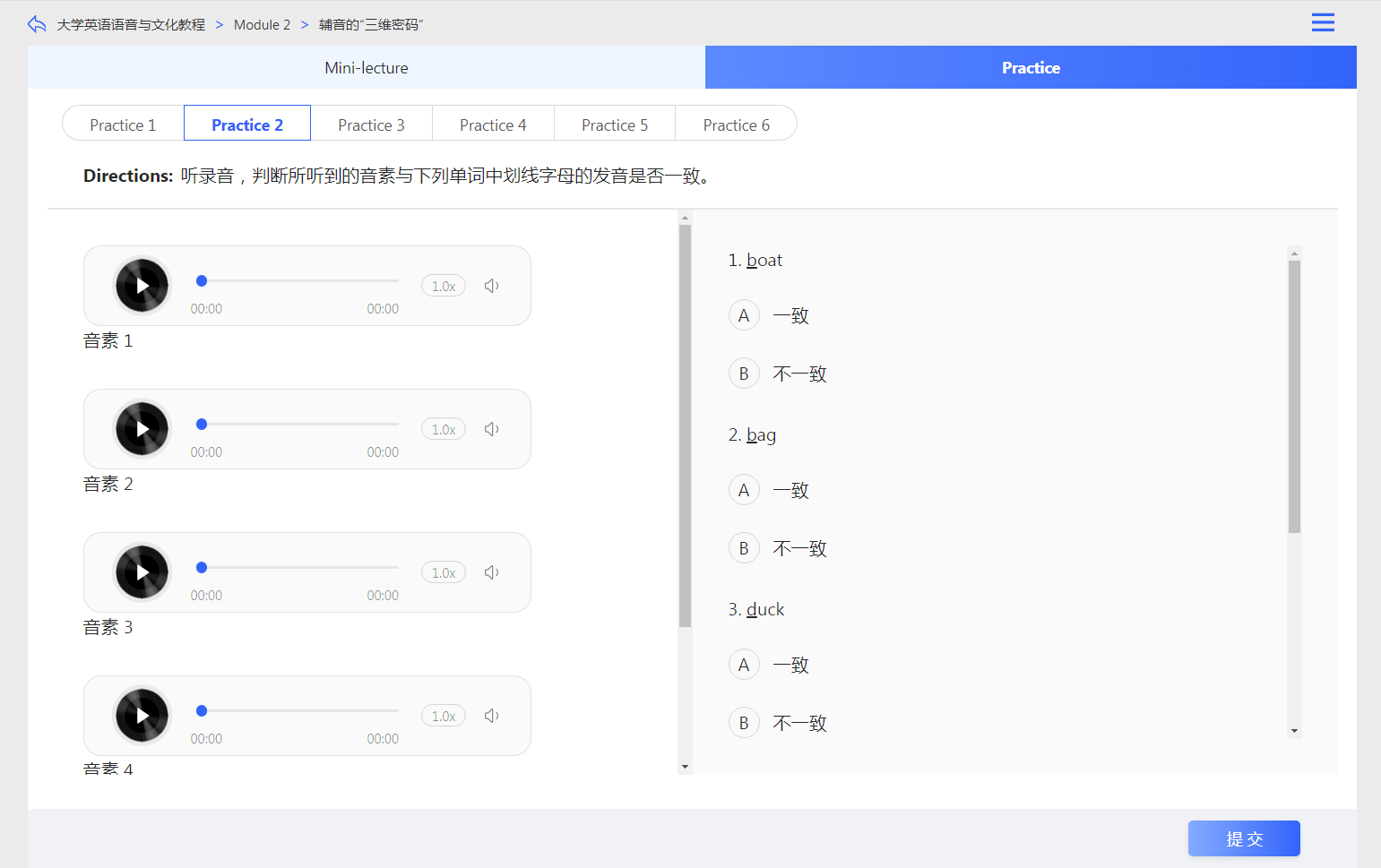
Task: Click the back arrow icon in breadcrumb
Action: (37, 24)
